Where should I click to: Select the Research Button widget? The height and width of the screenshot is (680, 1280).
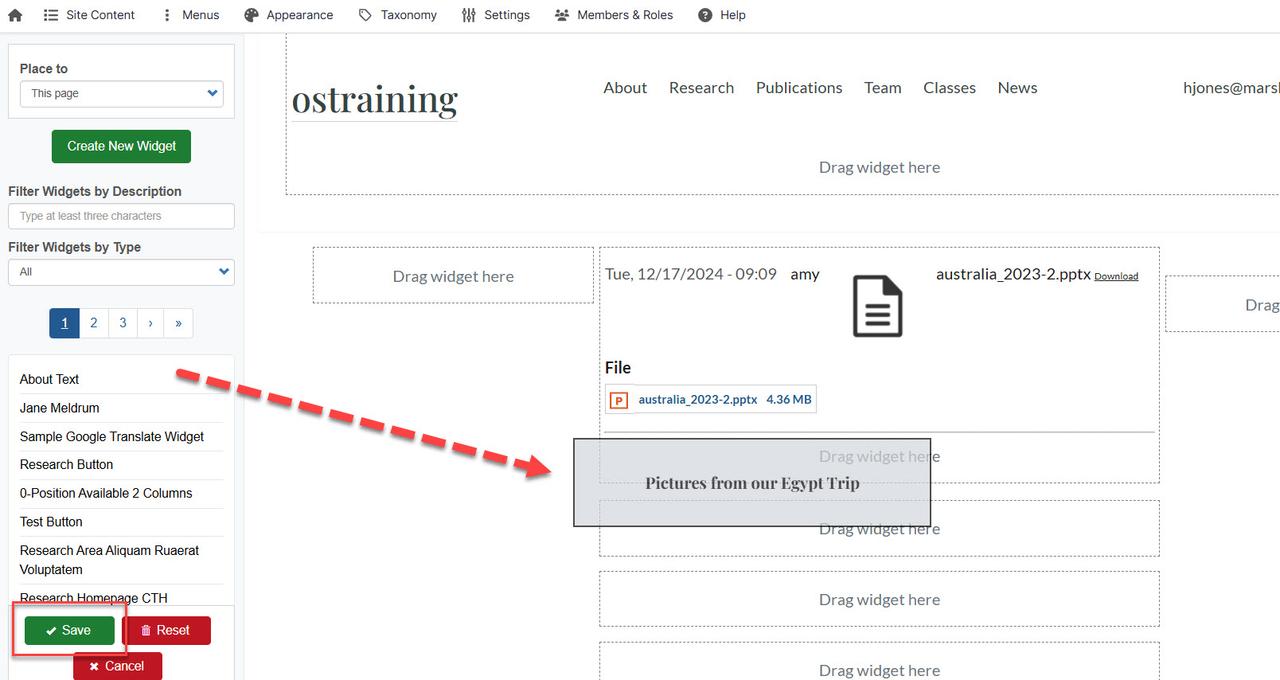(x=67, y=465)
